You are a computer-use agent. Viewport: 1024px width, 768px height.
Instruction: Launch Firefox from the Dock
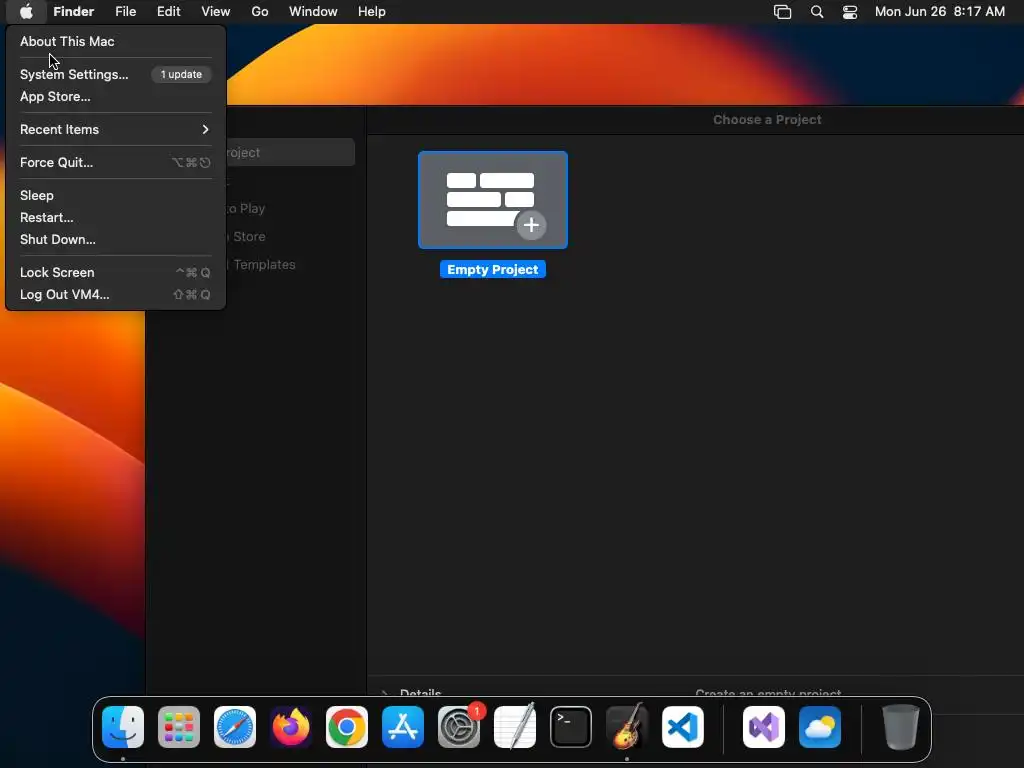click(291, 727)
